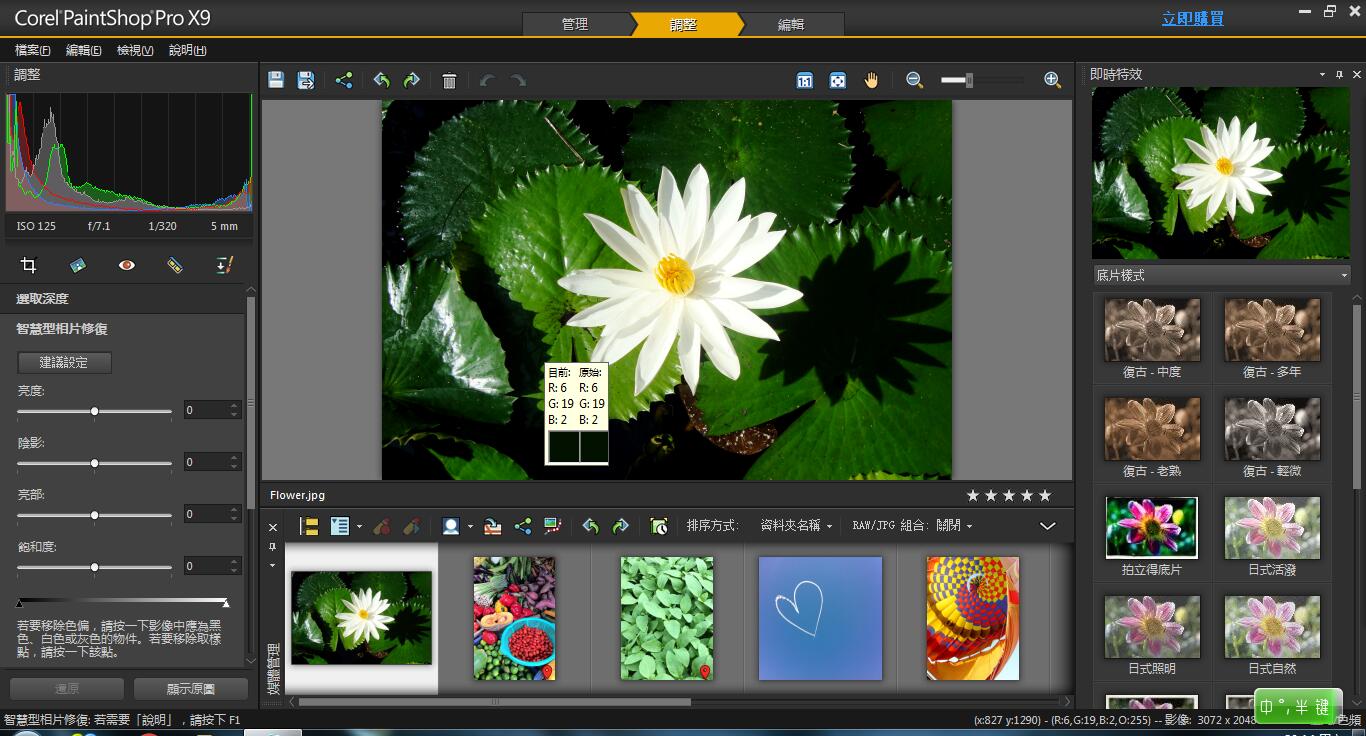Click the 飽和度 slider handle
1366x736 pixels.
click(95, 567)
